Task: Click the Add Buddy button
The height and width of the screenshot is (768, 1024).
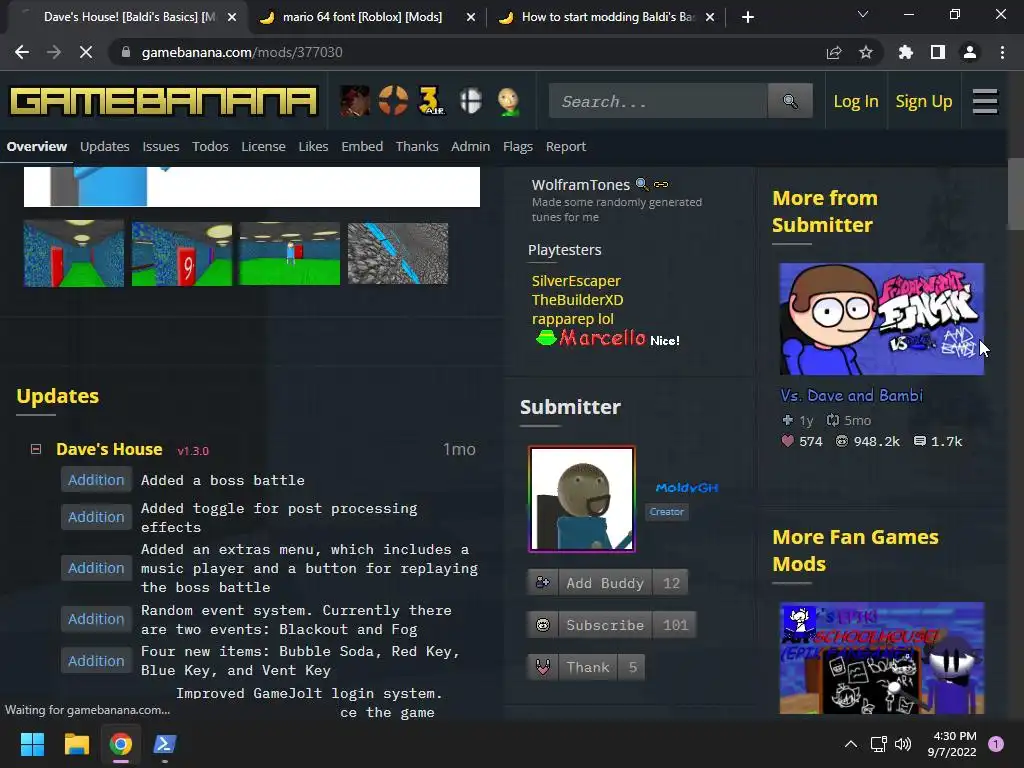Action: [607, 583]
